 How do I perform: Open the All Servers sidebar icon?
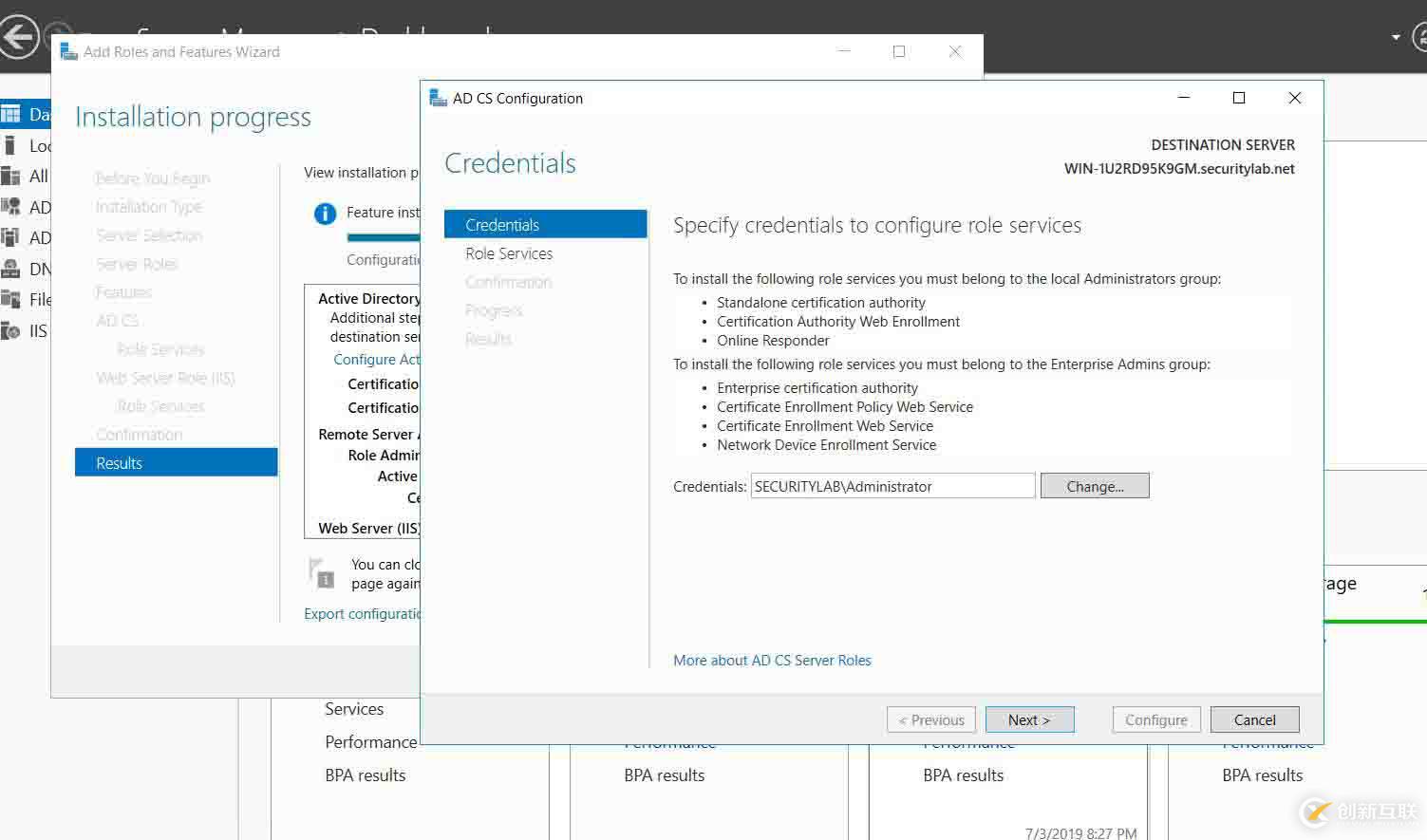tap(10, 176)
